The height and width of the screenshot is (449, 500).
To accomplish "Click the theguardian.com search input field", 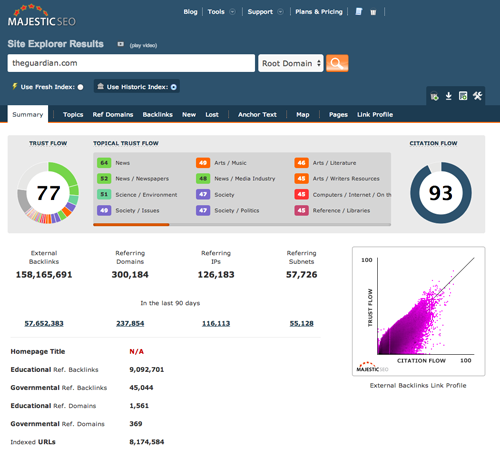I will pos(131,63).
